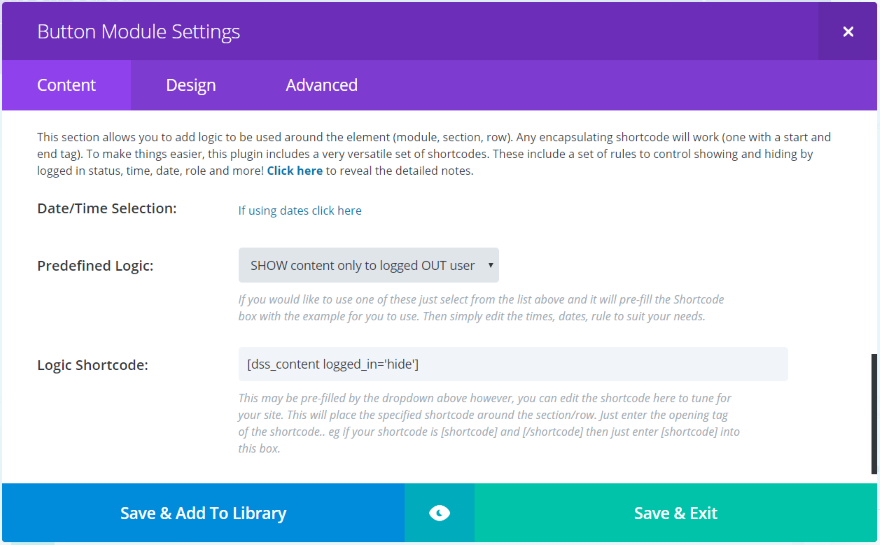Viewport: 880px width, 545px height.
Task: Switch to the Content tab
Action: (x=66, y=85)
